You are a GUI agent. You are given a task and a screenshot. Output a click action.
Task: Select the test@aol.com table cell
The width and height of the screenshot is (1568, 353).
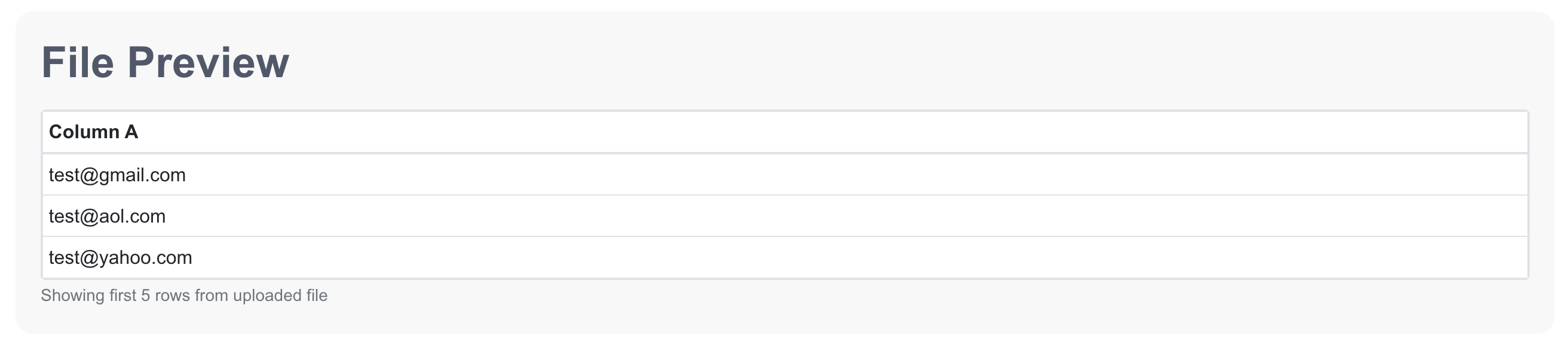[x=785, y=216]
